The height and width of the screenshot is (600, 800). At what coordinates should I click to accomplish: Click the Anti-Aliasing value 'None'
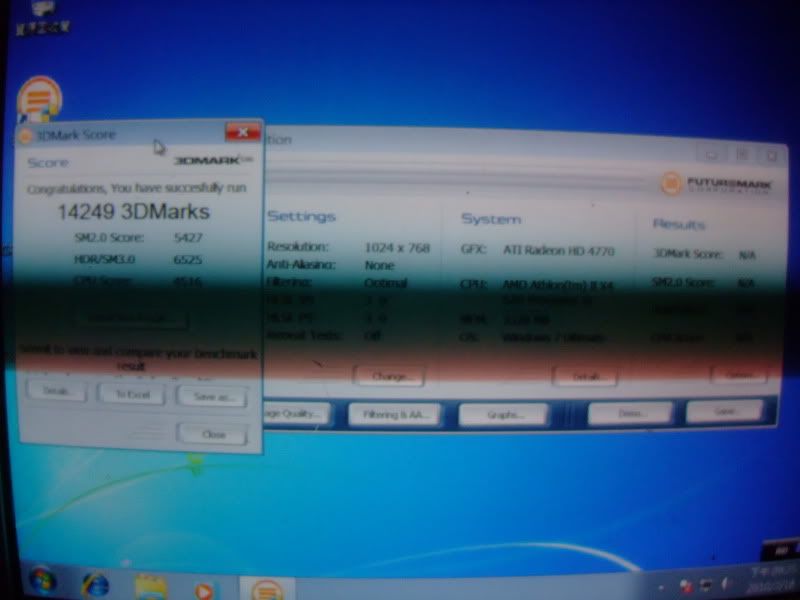point(380,265)
